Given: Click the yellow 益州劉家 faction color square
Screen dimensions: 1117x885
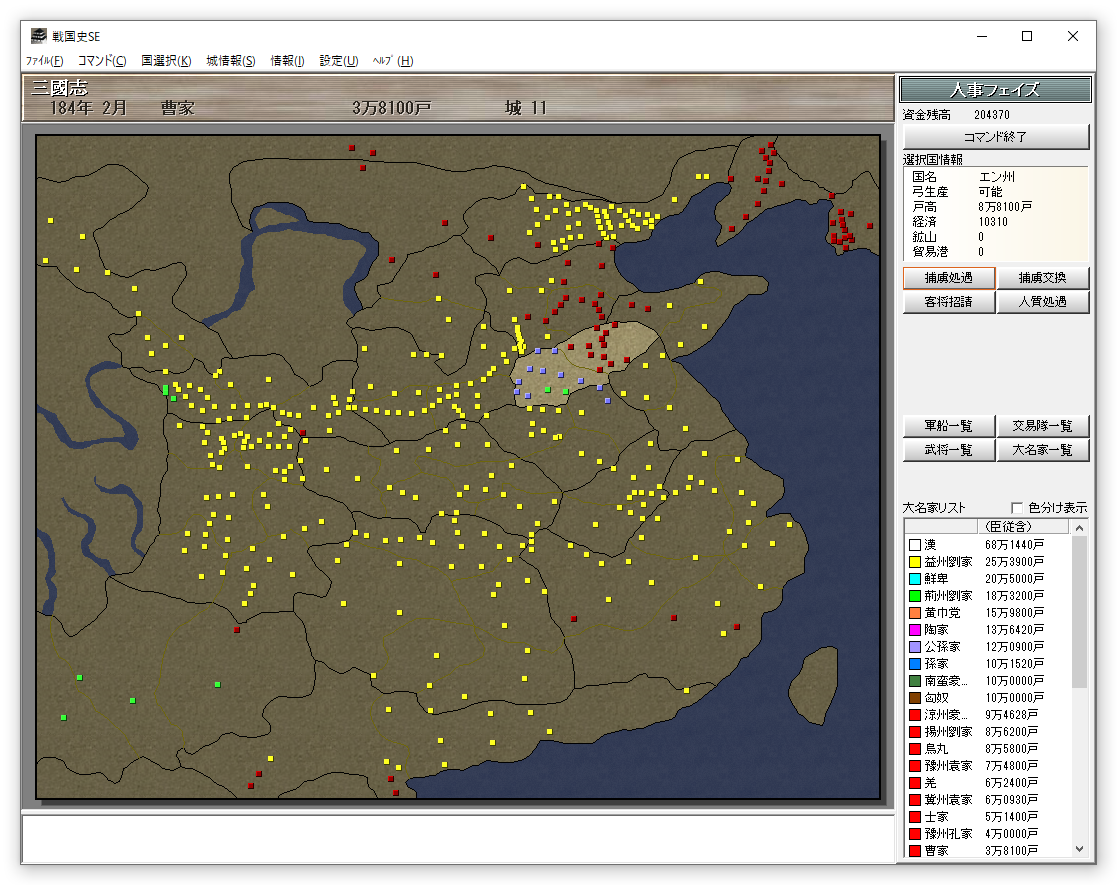Looking at the screenshot, I should 914,562.
